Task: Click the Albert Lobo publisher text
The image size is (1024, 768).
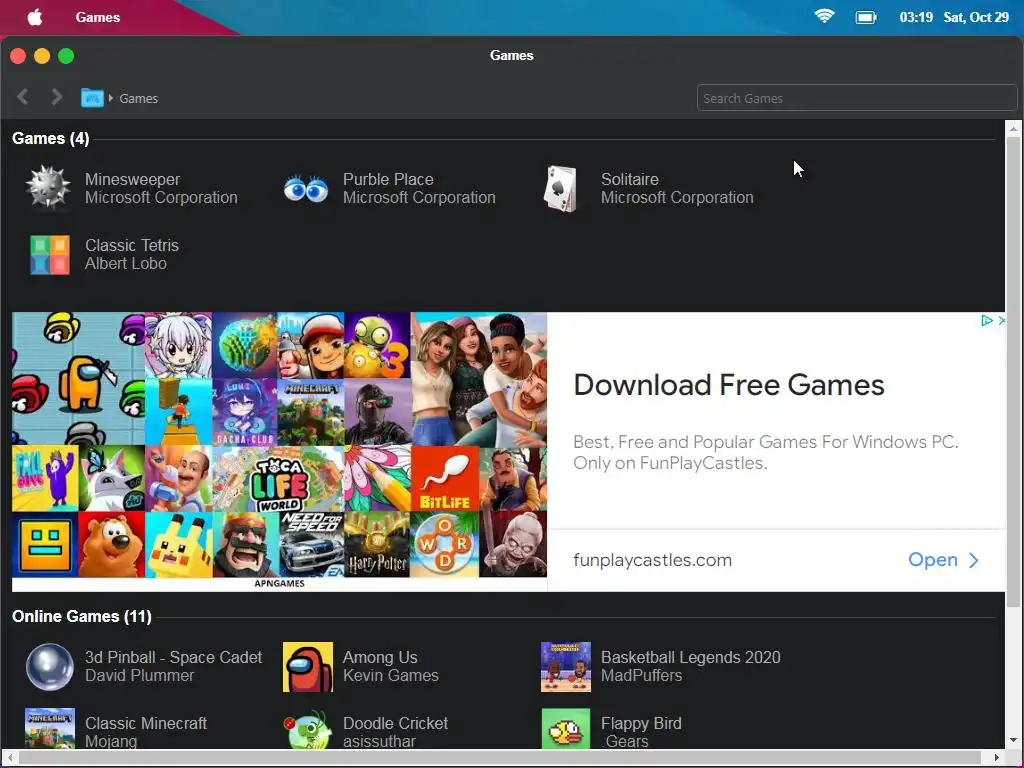Action: 126,263
